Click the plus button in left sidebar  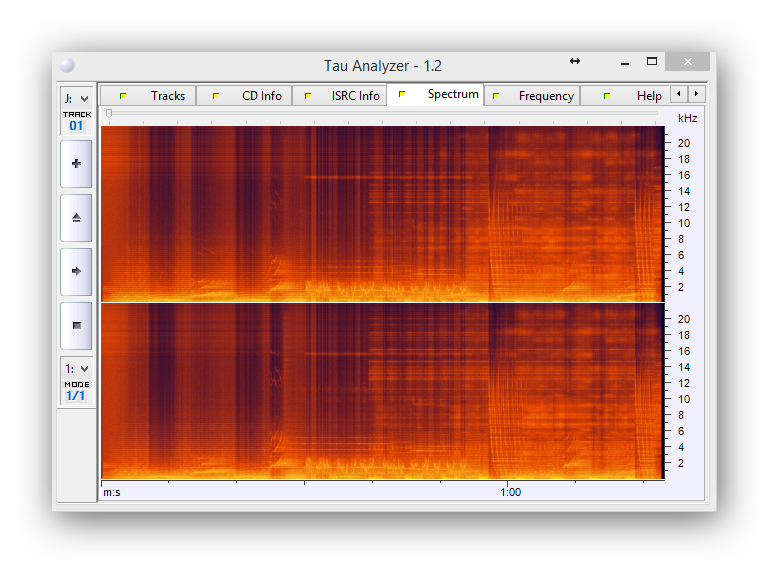pos(76,164)
